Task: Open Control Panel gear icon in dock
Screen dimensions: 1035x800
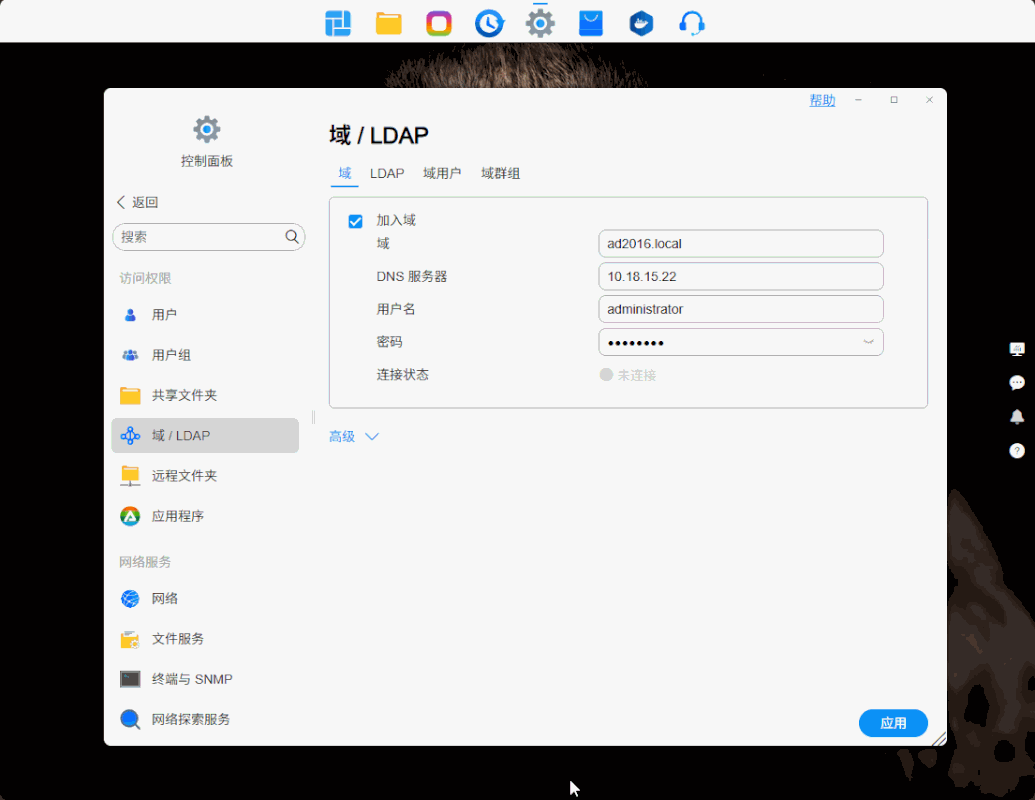Action: [x=540, y=24]
